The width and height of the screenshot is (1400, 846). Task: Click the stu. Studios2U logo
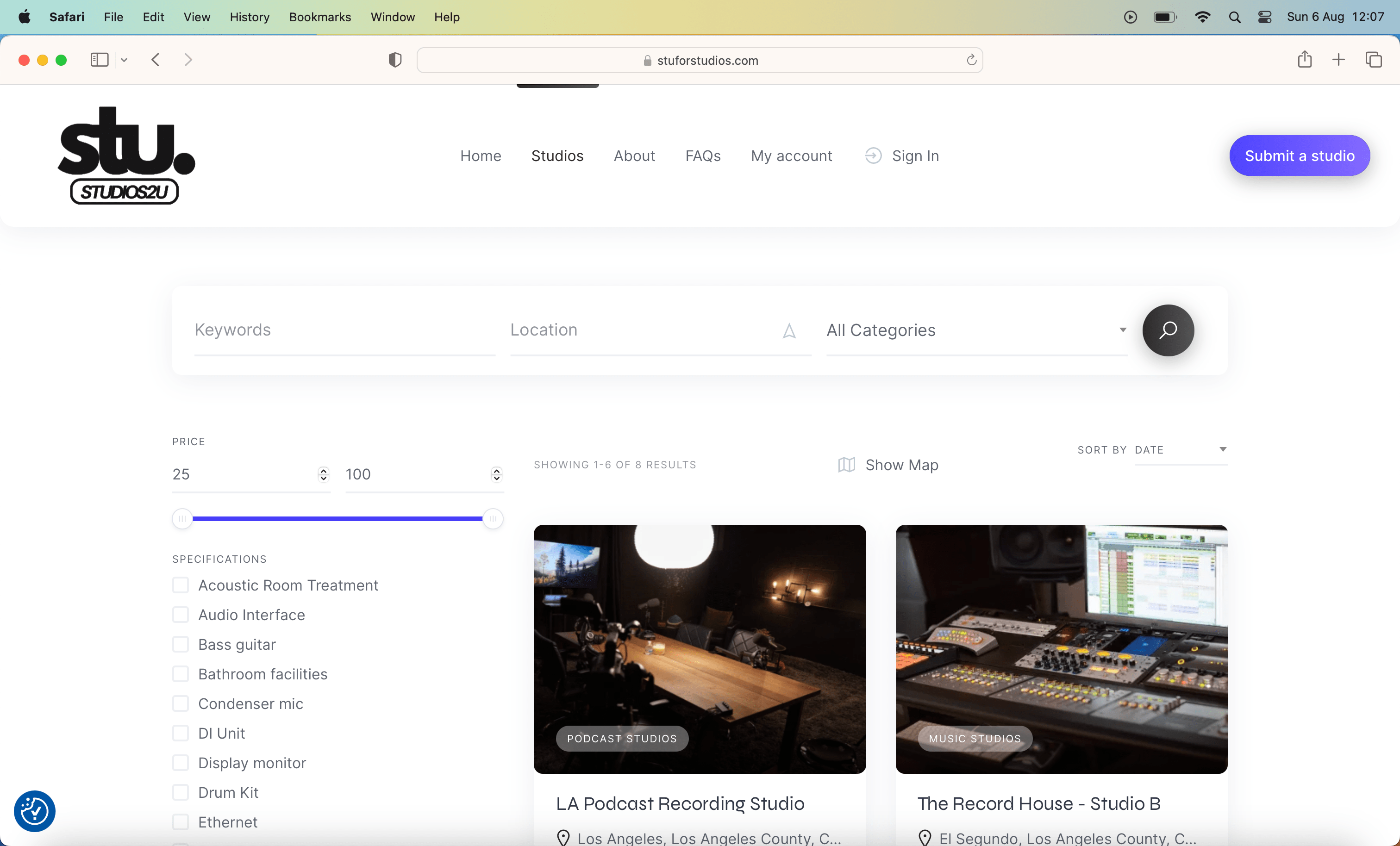[x=126, y=155]
